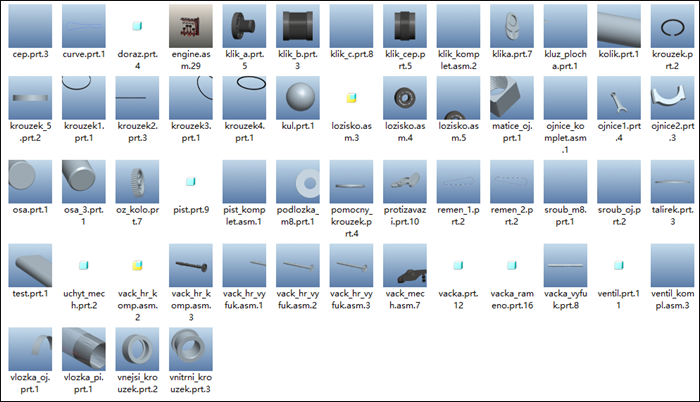700x402 pixels.
Task: Select sroub_oj.prt.2 file icon
Action: point(619,181)
